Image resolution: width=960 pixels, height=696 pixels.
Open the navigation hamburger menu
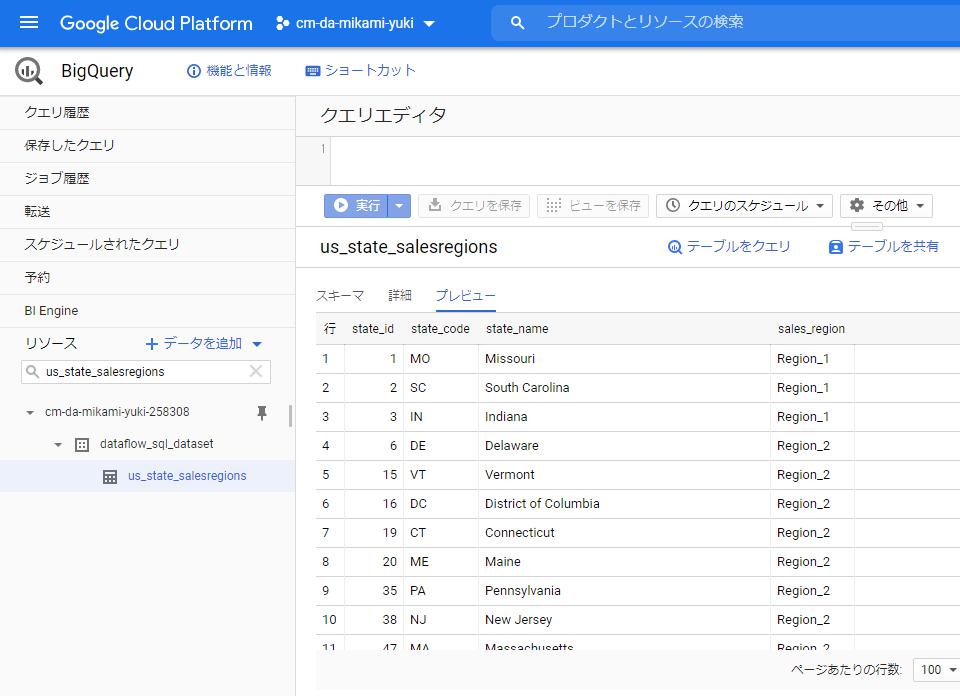[29, 23]
